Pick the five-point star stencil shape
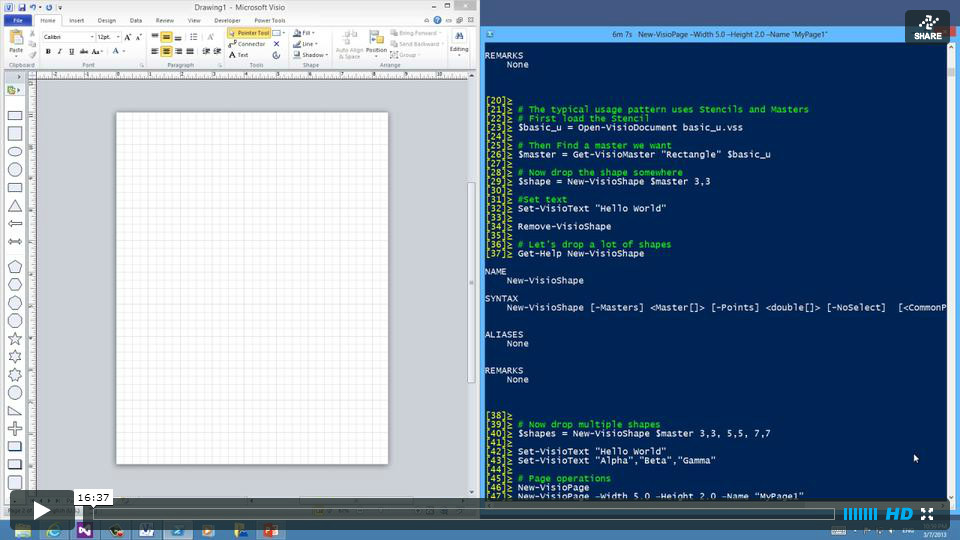This screenshot has height=540, width=960. pos(15,338)
